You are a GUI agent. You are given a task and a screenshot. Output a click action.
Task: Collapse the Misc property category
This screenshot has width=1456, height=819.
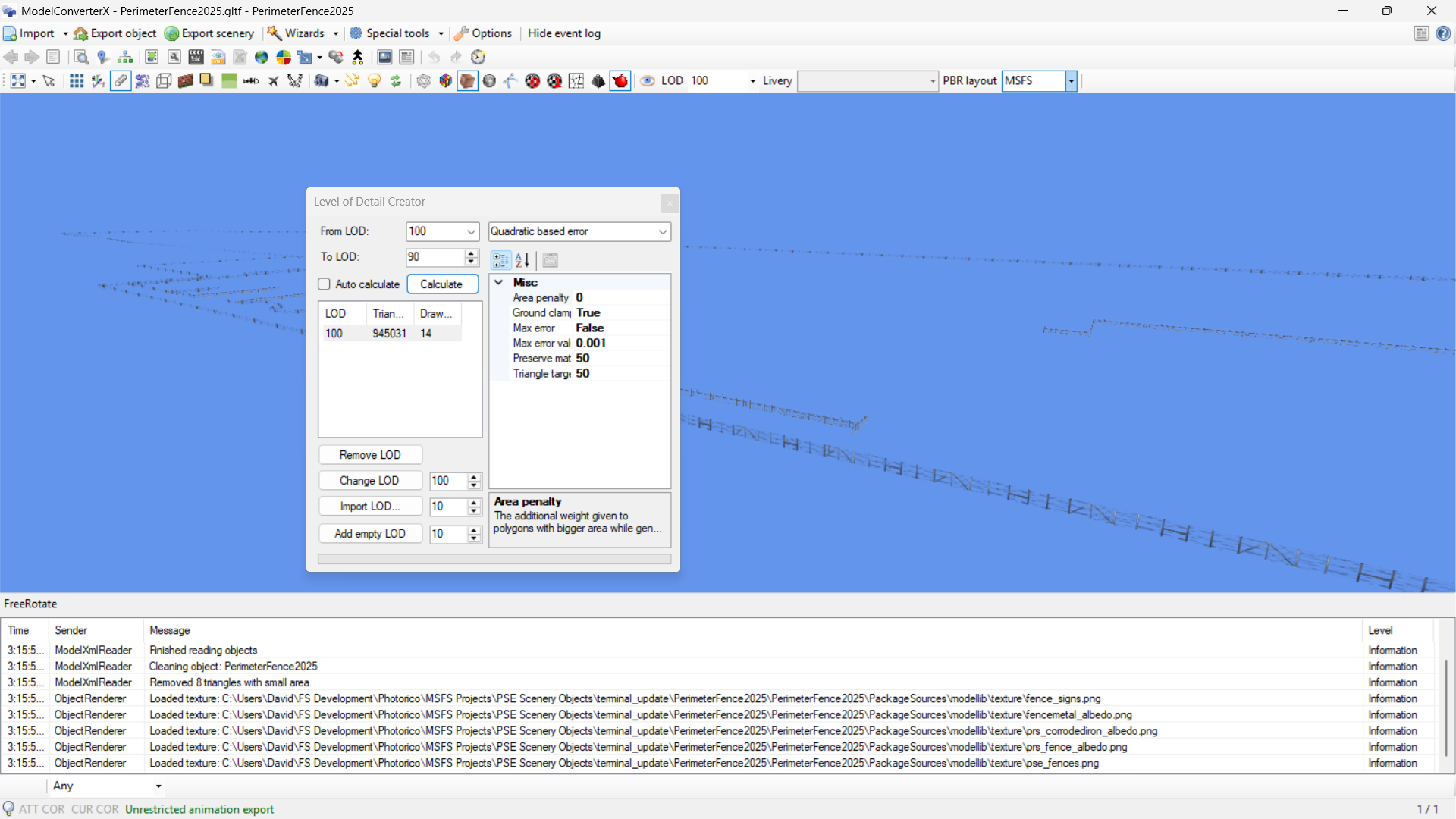pos(499,282)
